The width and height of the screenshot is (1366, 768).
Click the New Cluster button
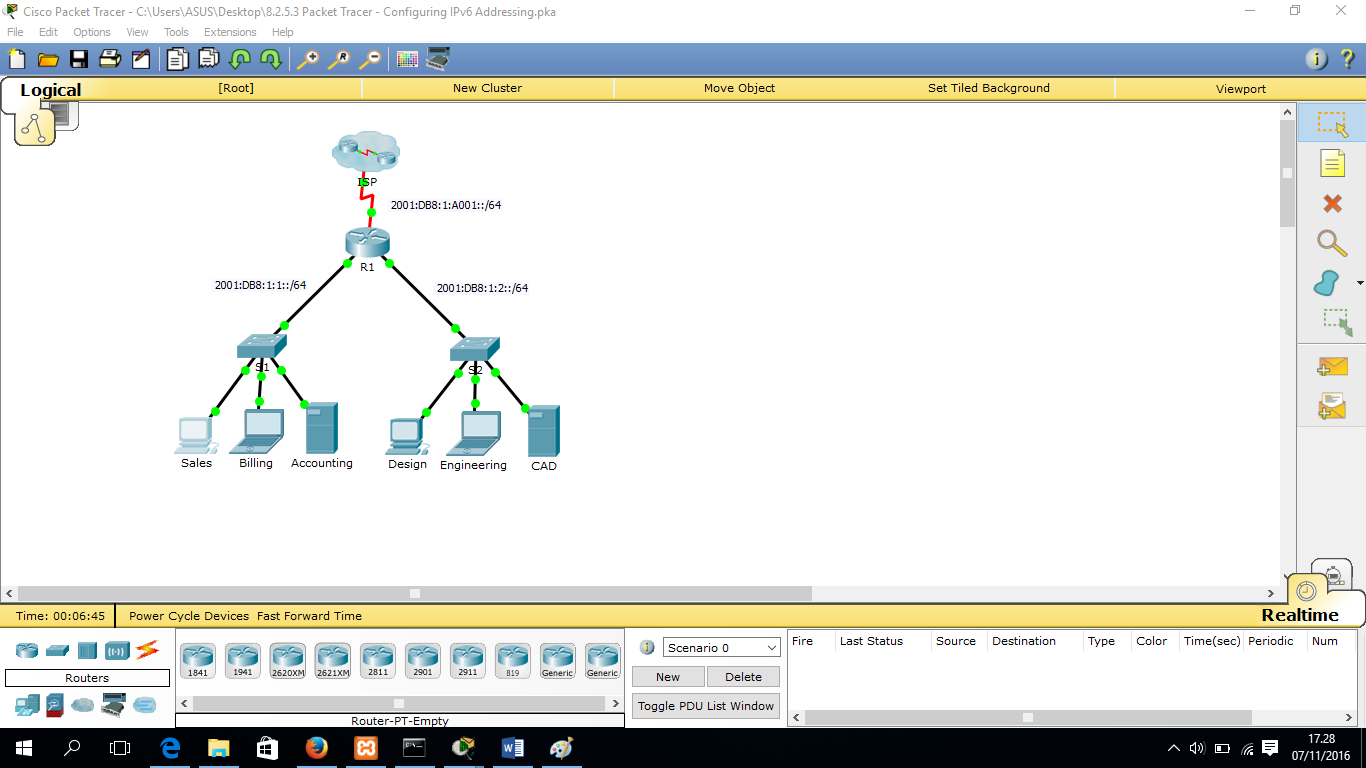tap(487, 88)
